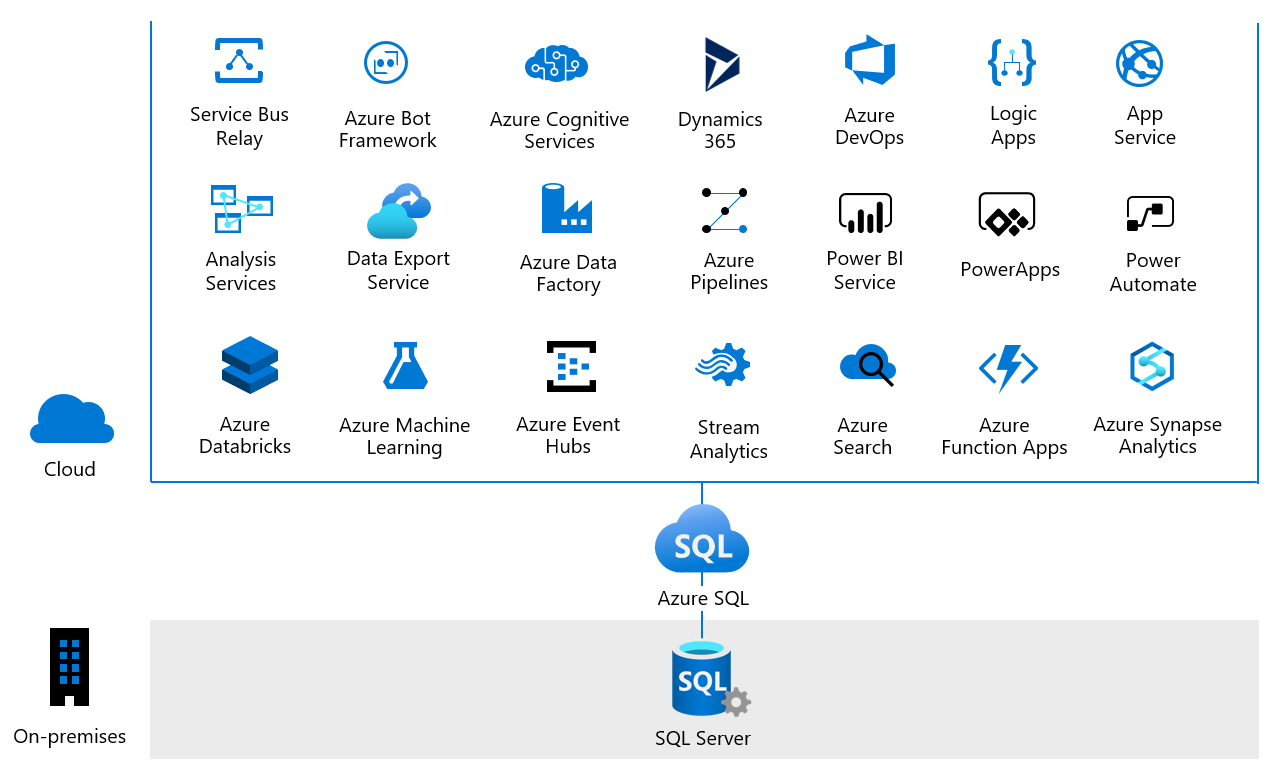Image resolution: width=1286 pixels, height=781 pixels.
Task: Click the "Azure Cognitive Services" label
Action: [559, 130]
